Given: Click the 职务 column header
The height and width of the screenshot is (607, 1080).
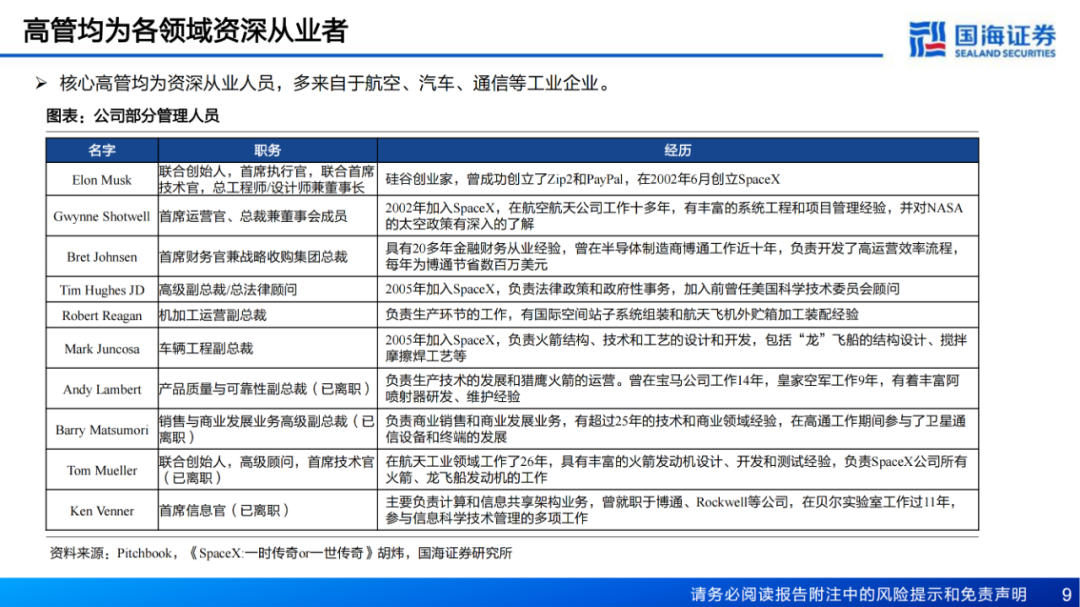Looking at the screenshot, I should (x=268, y=150).
